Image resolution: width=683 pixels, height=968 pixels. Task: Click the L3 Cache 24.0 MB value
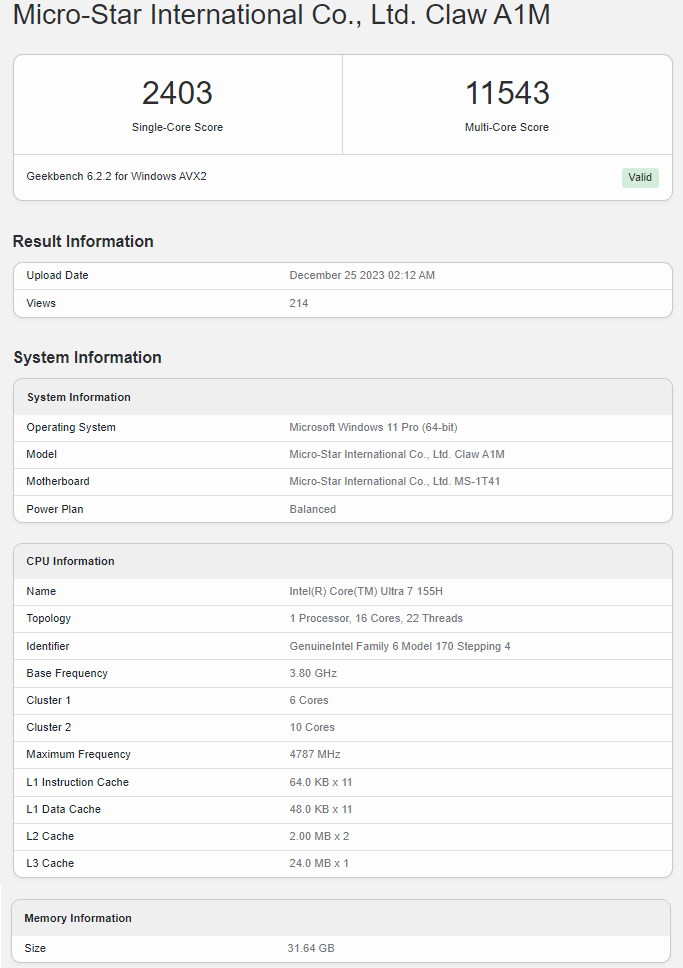point(319,863)
